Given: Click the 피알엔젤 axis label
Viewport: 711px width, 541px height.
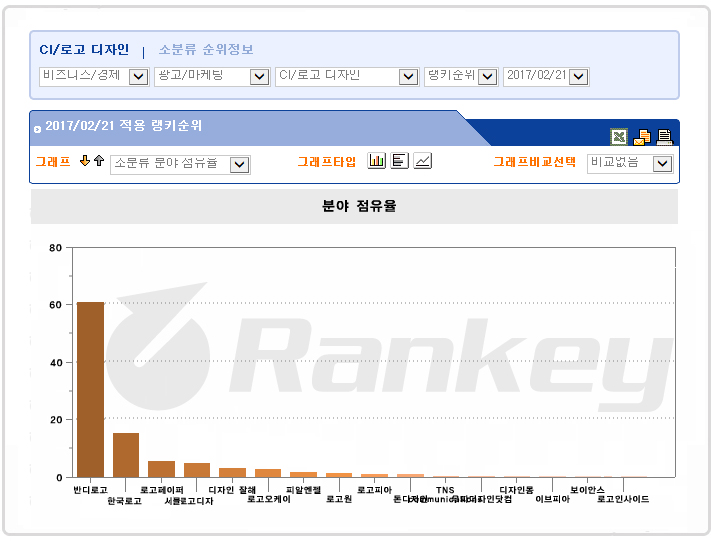Looking at the screenshot, I should [303, 490].
